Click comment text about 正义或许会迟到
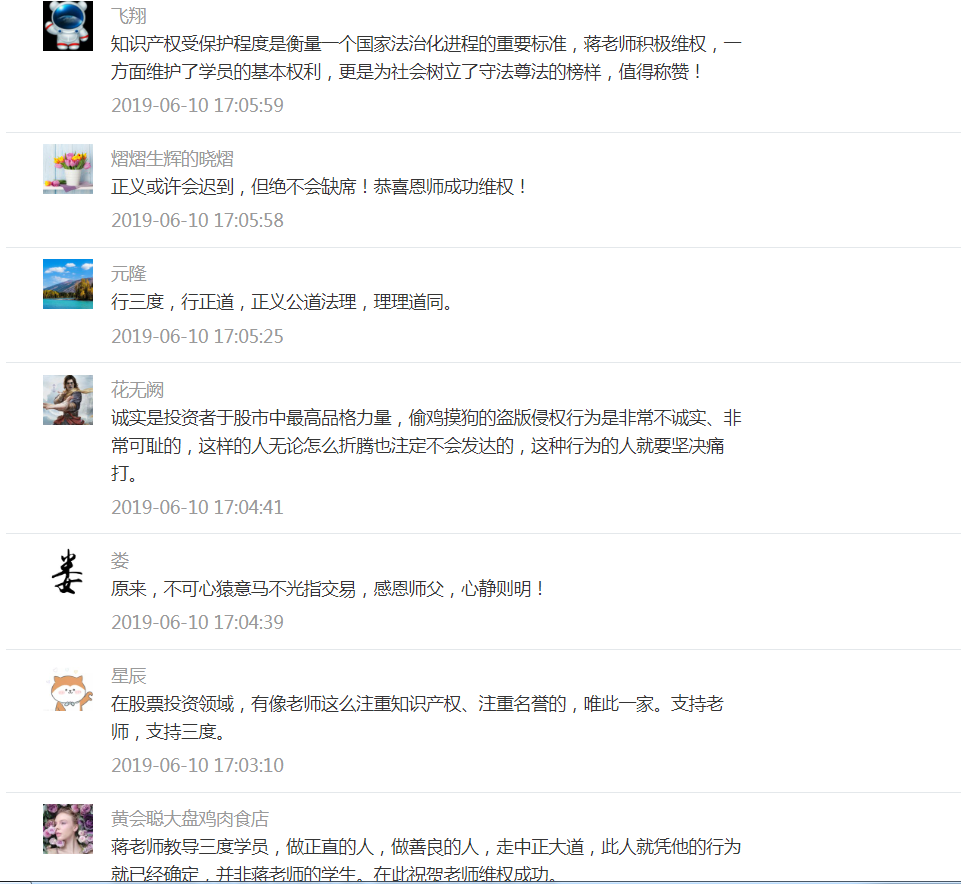This screenshot has height=884, width=961. 319,187
